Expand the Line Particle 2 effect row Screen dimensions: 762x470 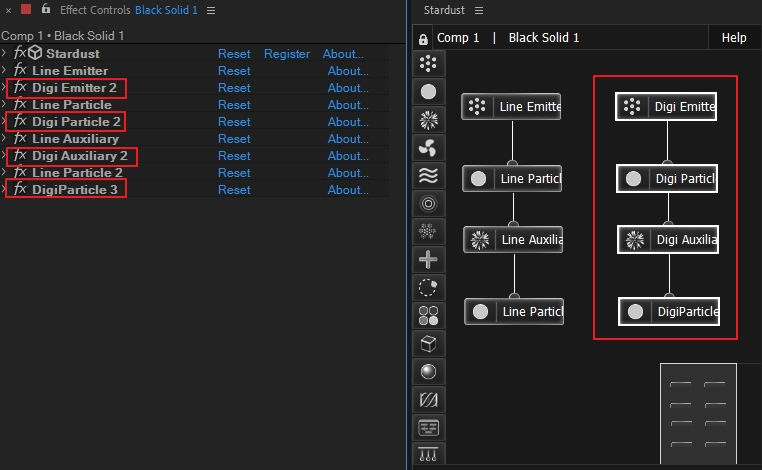click(x=4, y=172)
